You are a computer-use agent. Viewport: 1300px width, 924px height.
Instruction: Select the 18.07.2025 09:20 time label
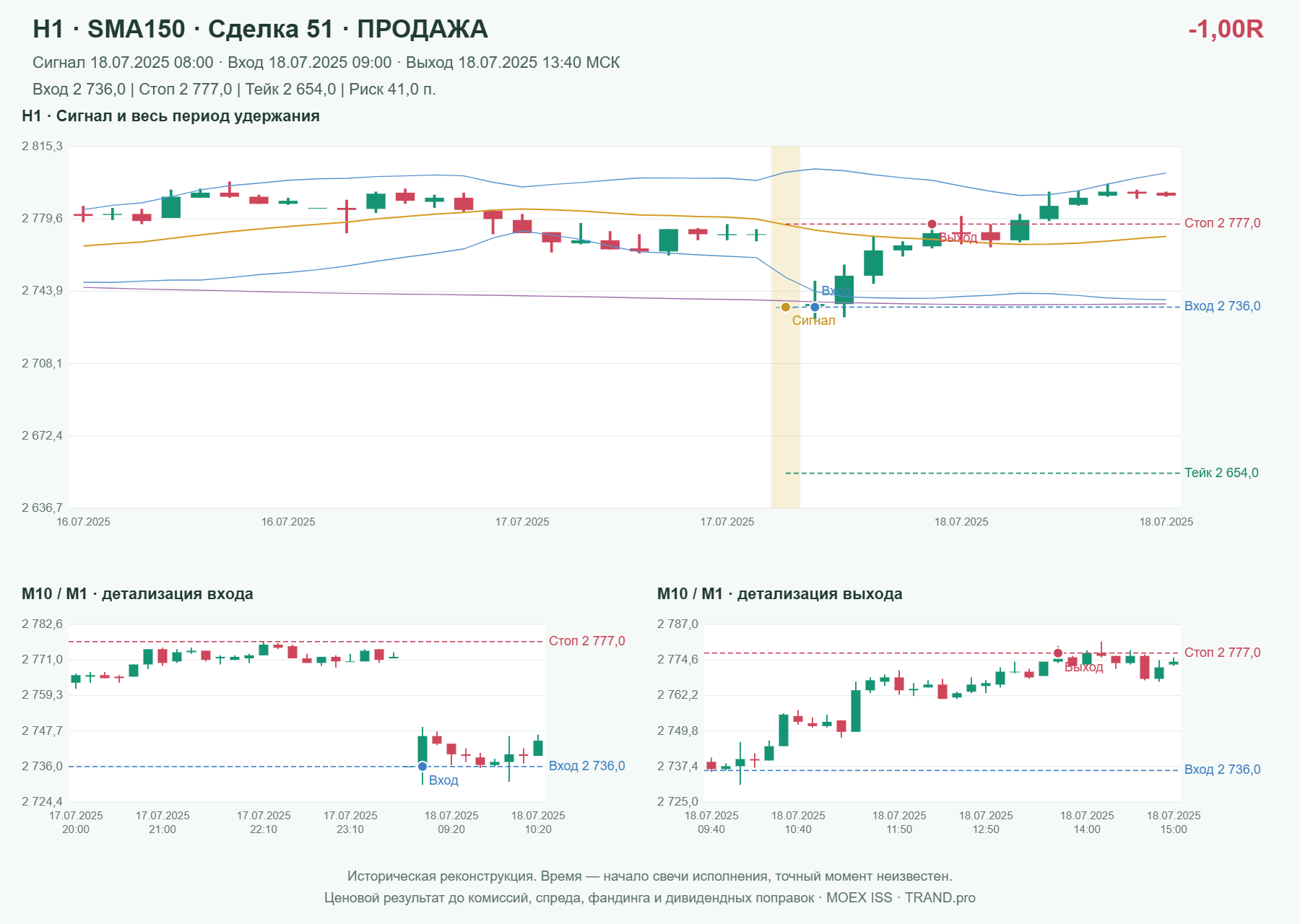tap(451, 822)
